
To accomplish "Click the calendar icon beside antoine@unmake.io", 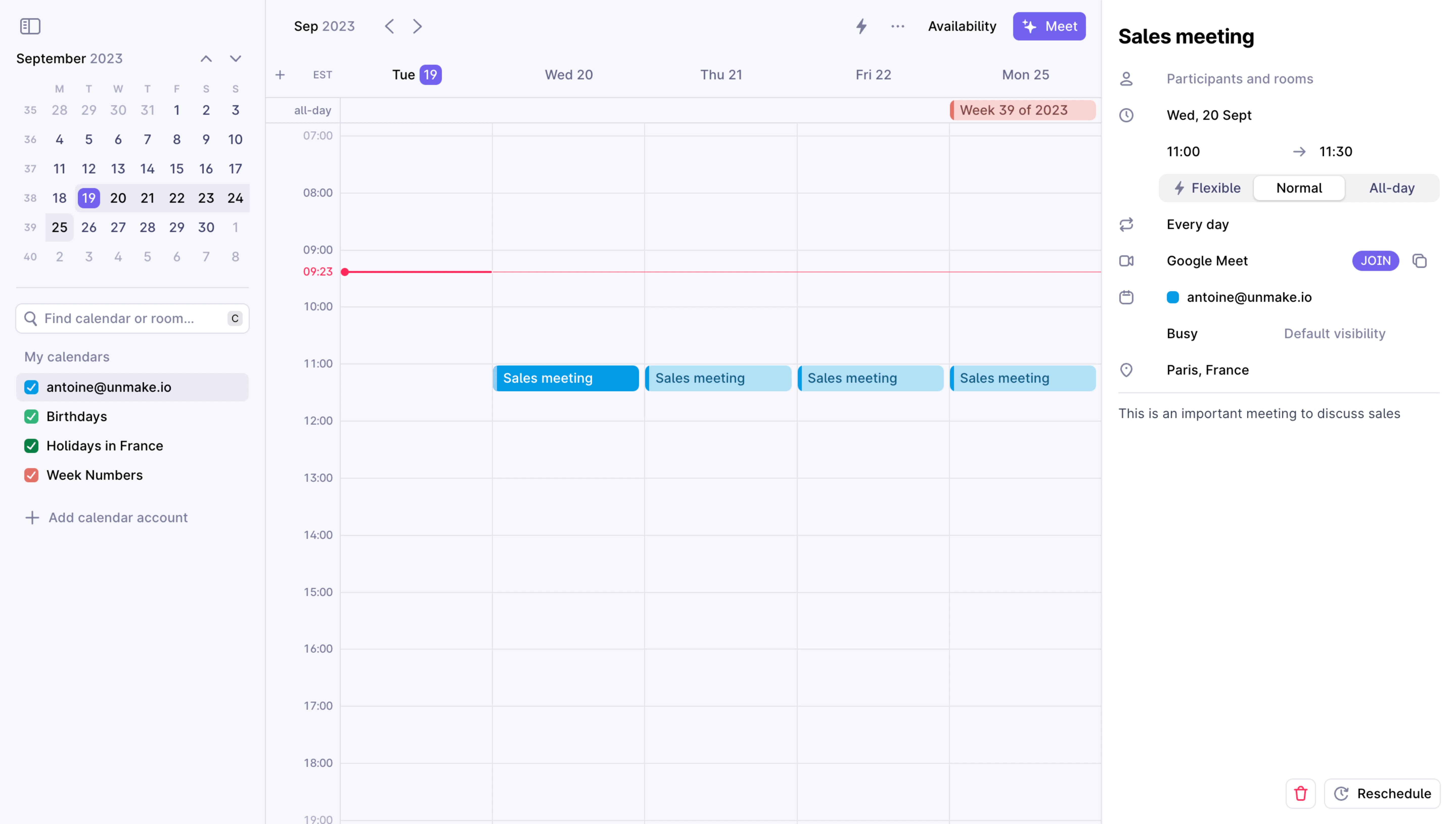I will [1126, 297].
